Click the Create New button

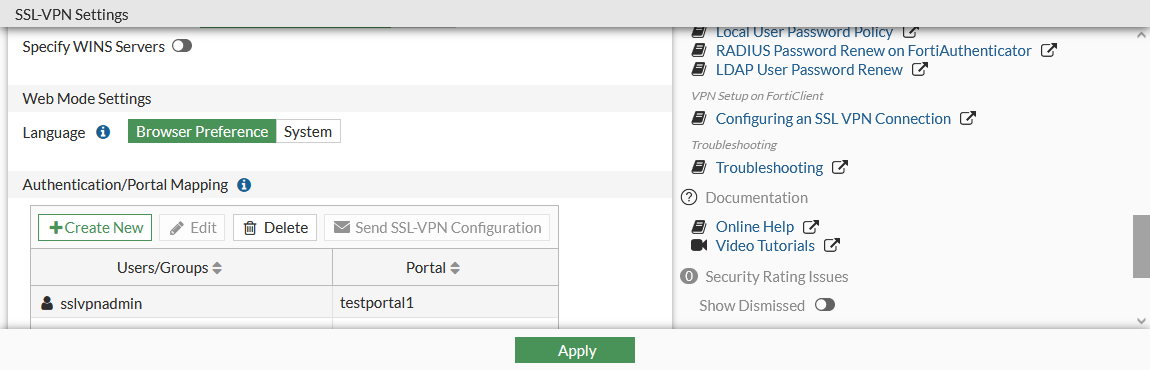point(95,228)
